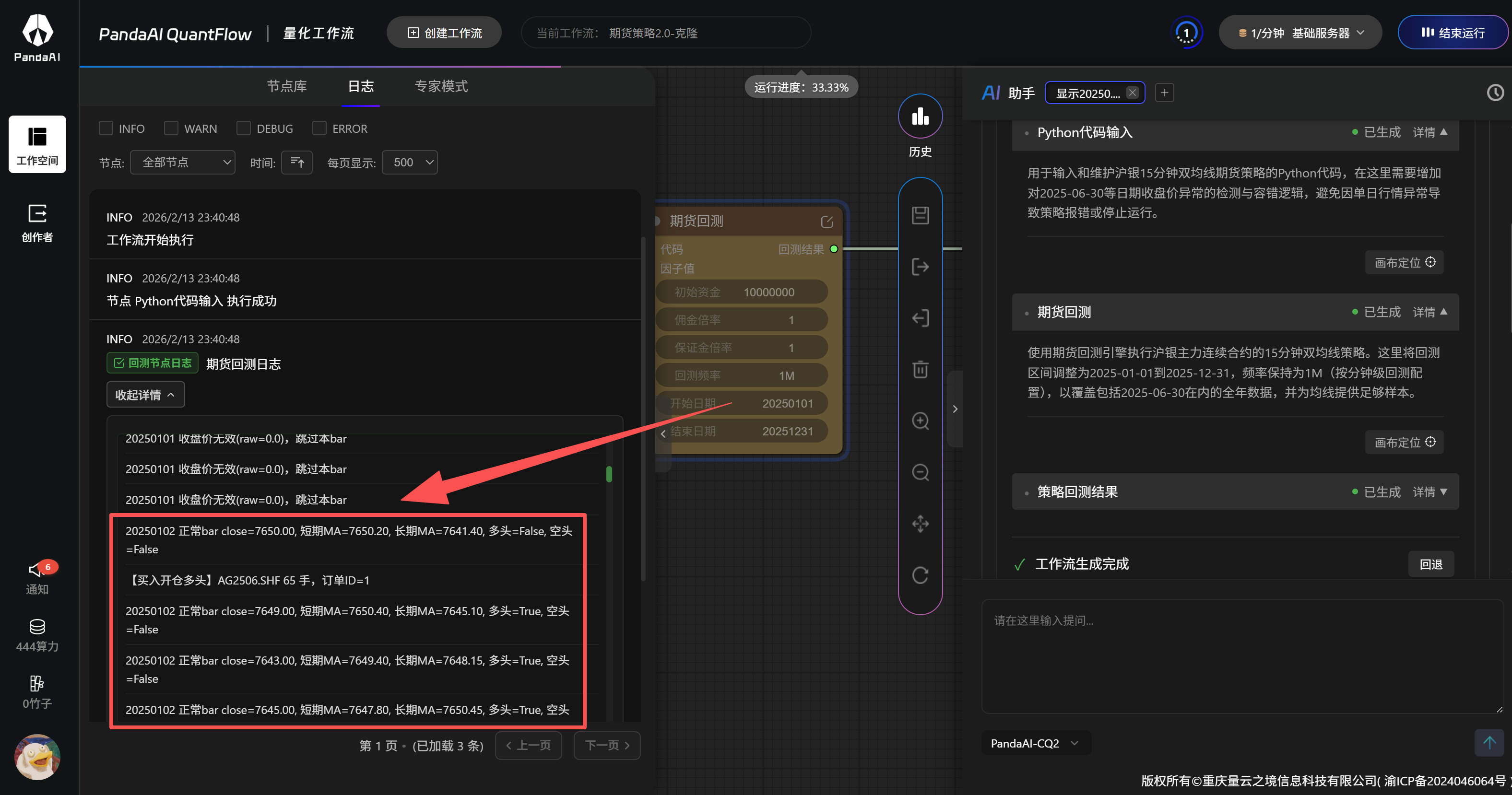Click 画布定位 under Python代码输入 description
This screenshot has width=1512, height=795.
pyautogui.click(x=1405, y=262)
